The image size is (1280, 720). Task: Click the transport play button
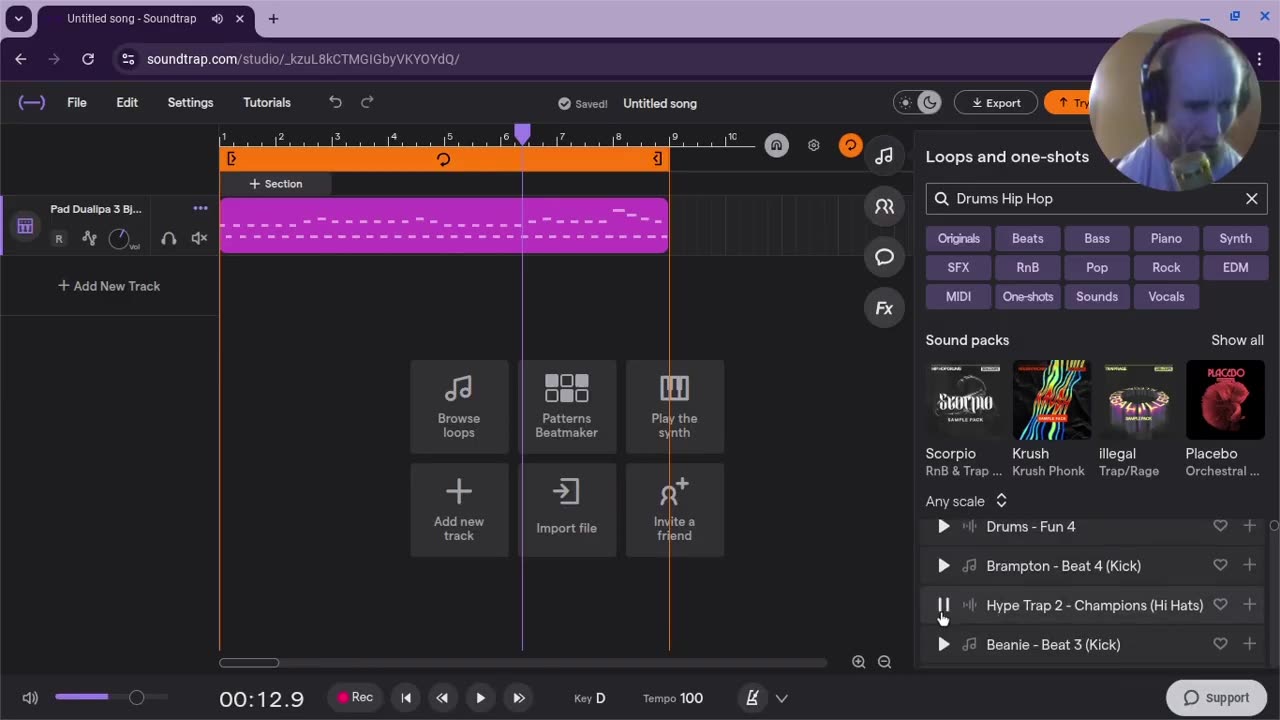481,698
